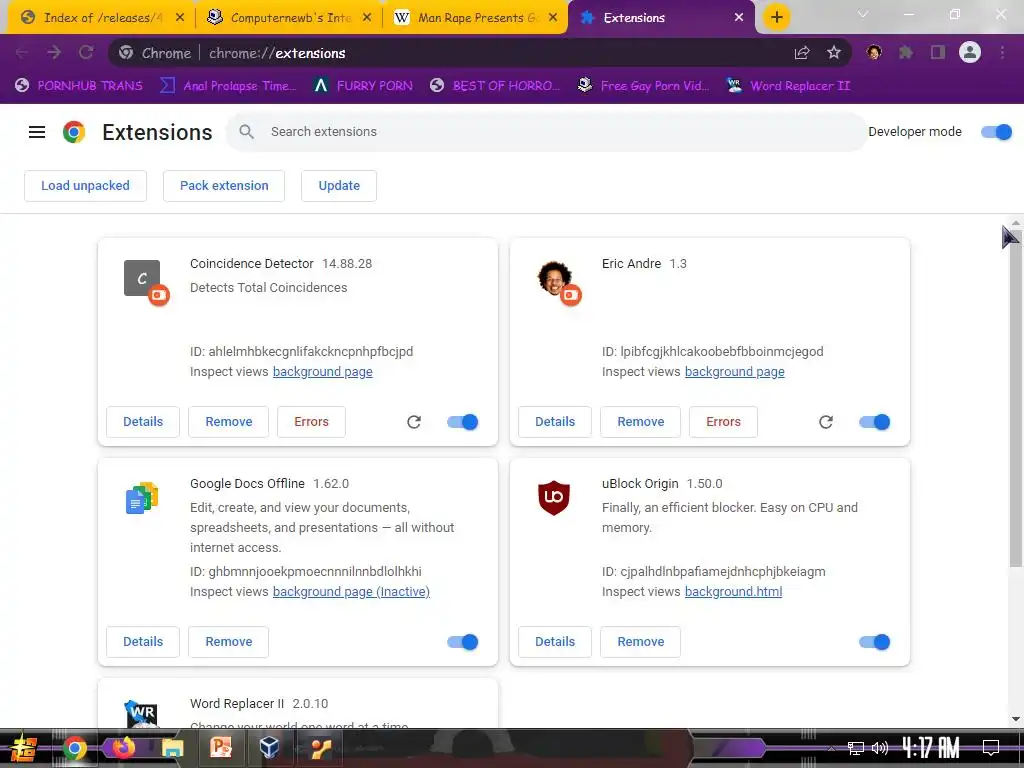Viewport: 1024px width, 768px height.
Task: Disable the Eric Andre extension
Action: tap(874, 422)
